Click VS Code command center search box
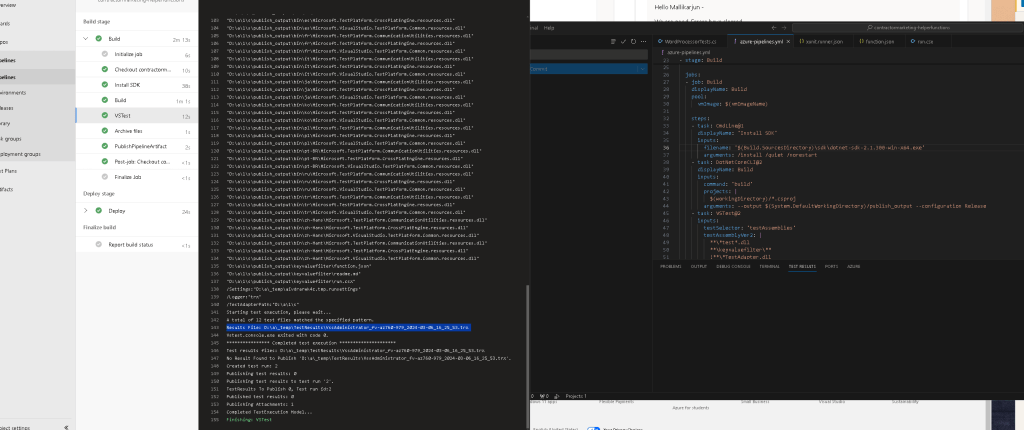 point(908,28)
